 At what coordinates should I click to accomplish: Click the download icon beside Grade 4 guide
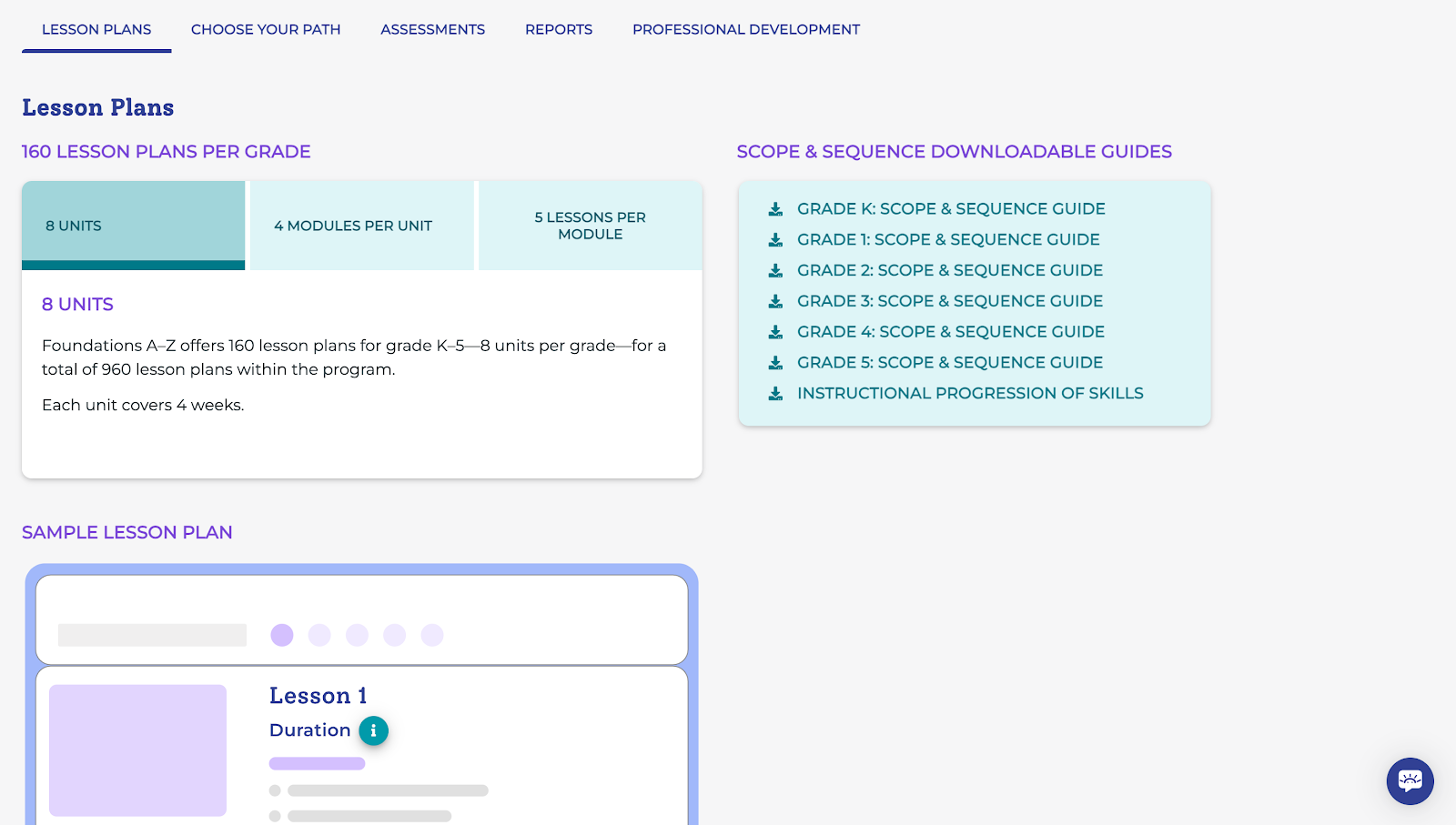tap(775, 332)
